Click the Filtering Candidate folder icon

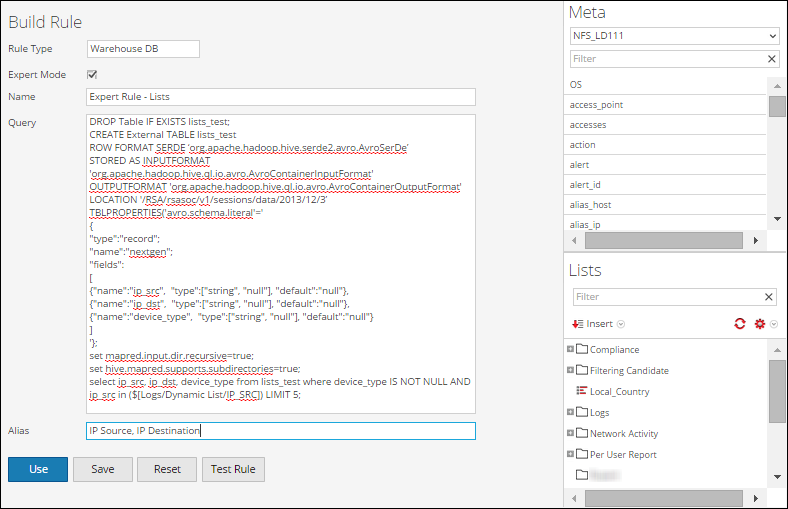point(581,370)
